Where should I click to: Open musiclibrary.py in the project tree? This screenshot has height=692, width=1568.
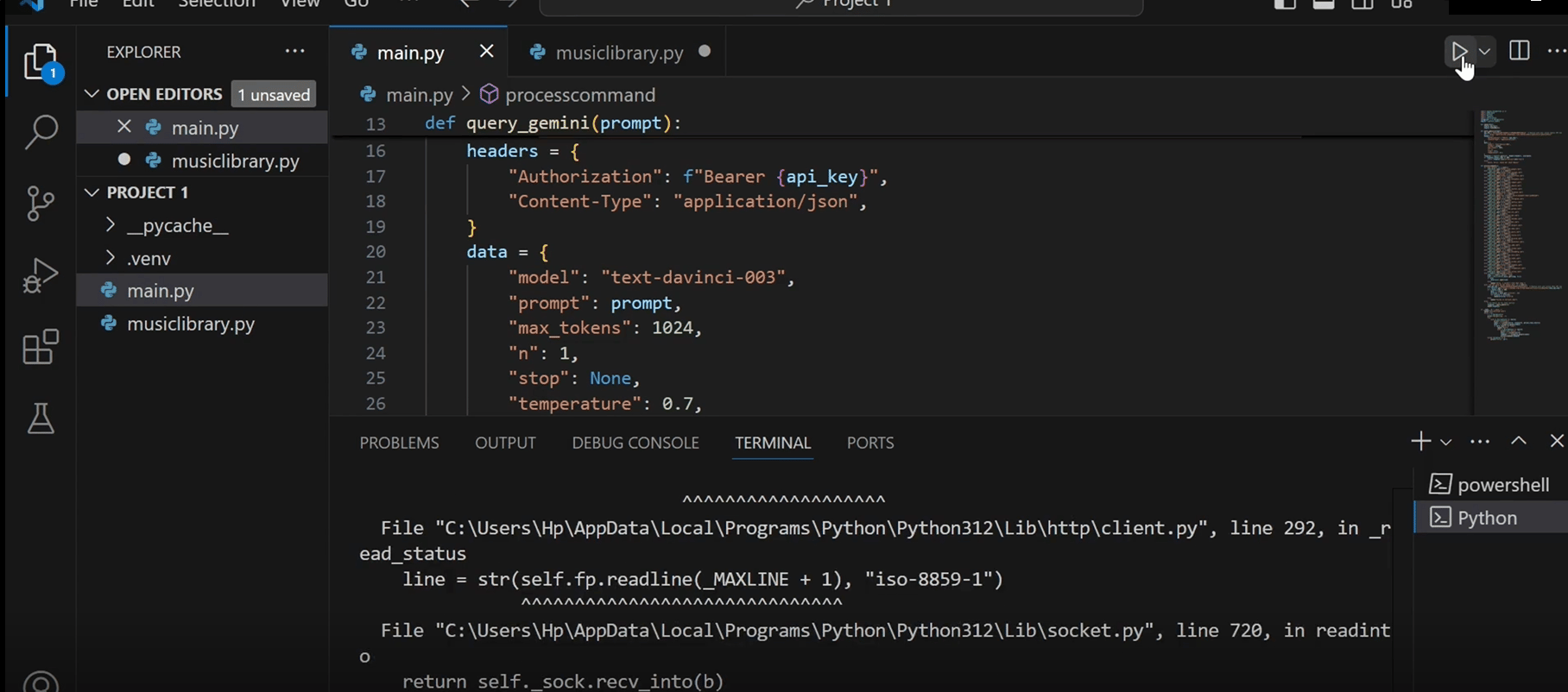(x=191, y=324)
